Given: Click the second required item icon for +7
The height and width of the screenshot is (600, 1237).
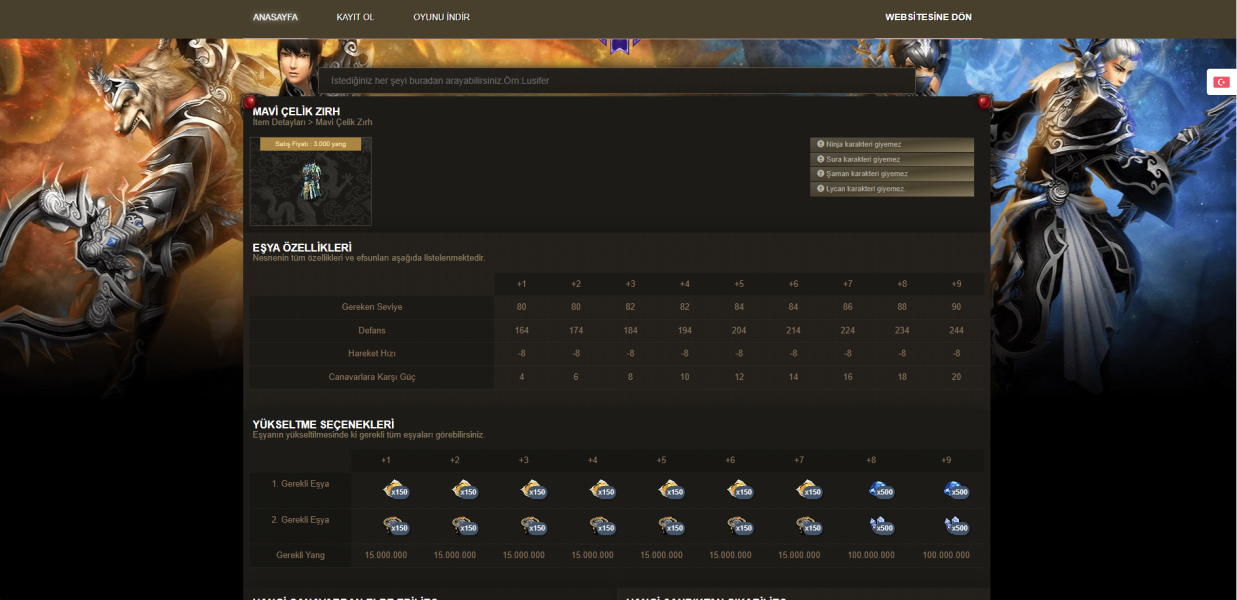Looking at the screenshot, I should 808,525.
